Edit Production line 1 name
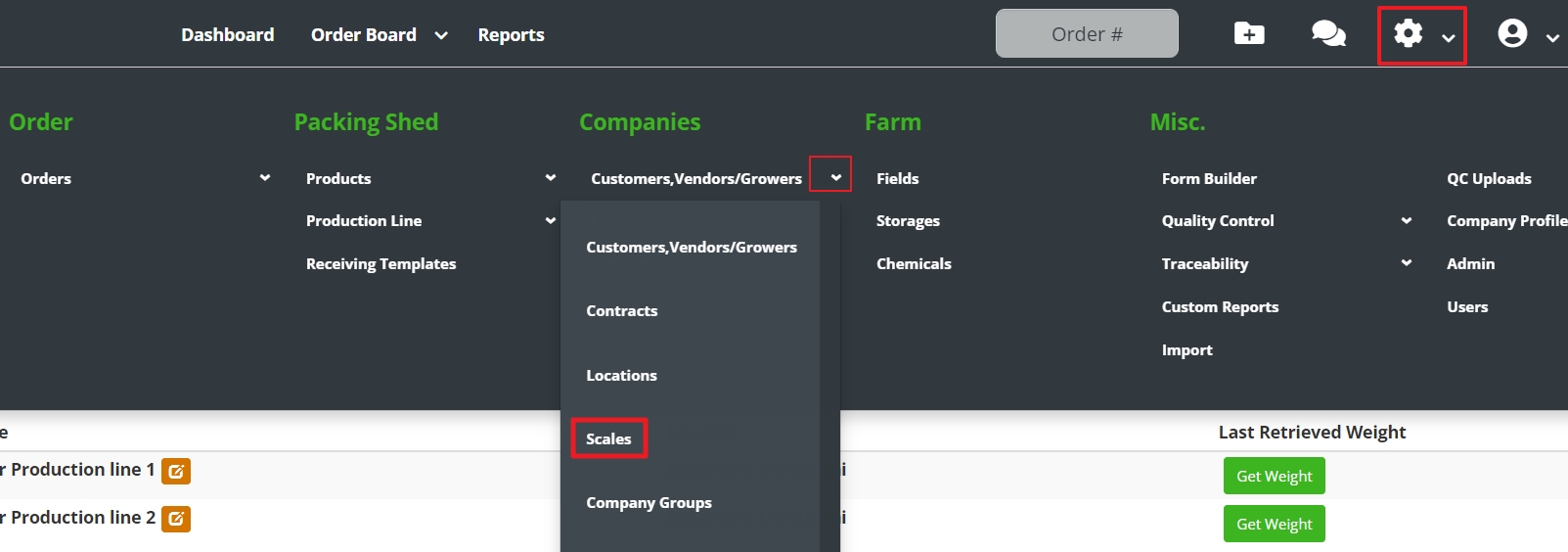This screenshot has height=552, width=1568. click(176, 471)
